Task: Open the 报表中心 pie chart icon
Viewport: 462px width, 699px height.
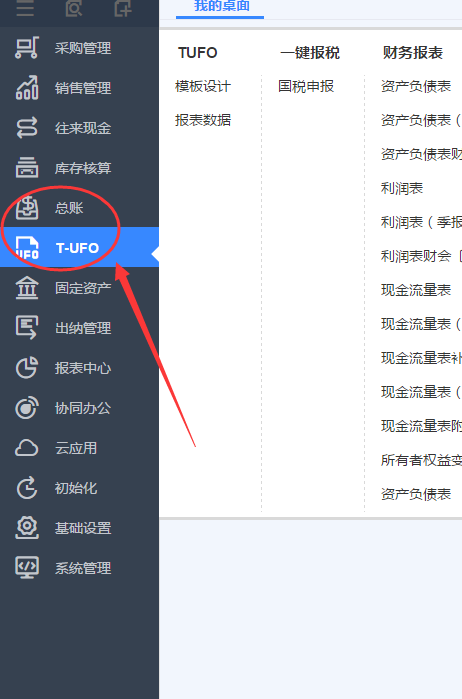Action: pos(27,368)
